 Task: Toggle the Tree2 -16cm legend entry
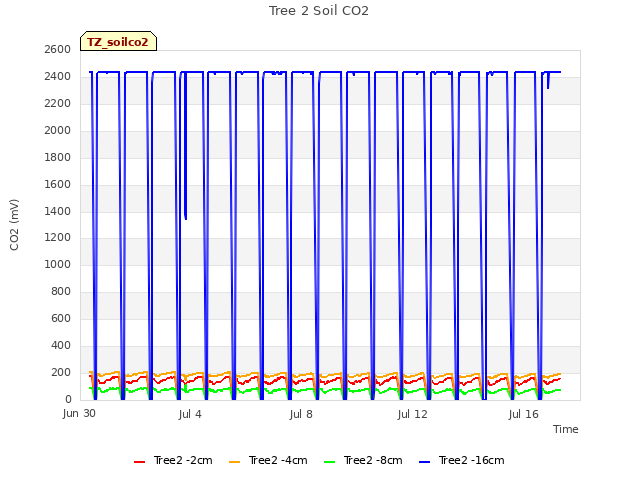(462, 460)
